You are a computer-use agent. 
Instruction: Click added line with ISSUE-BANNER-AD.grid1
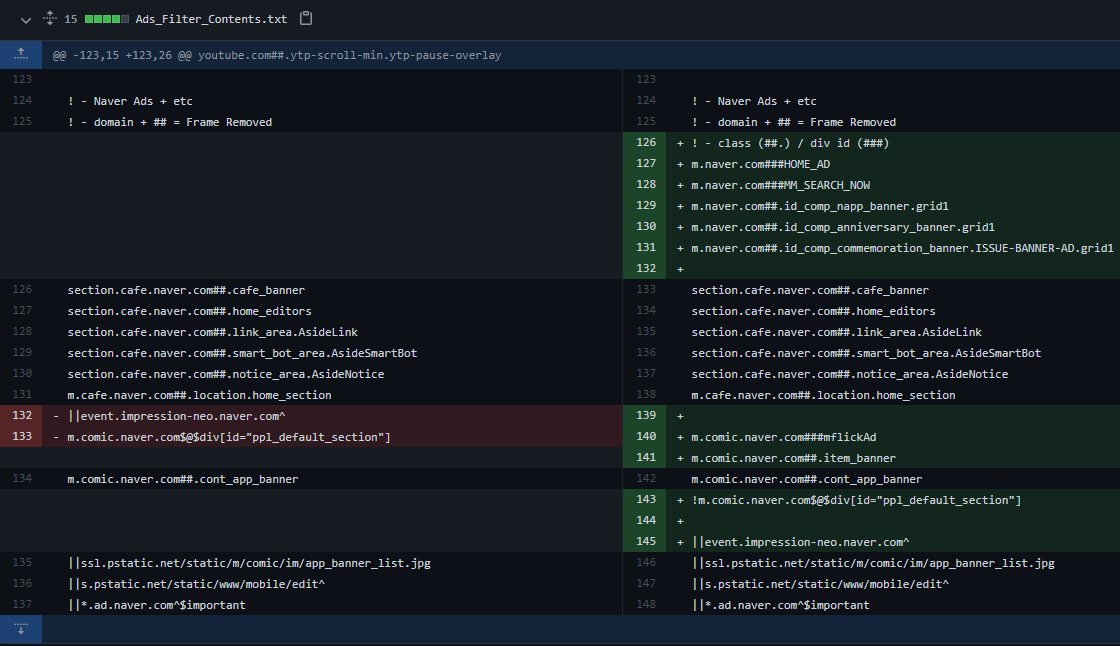pos(902,248)
